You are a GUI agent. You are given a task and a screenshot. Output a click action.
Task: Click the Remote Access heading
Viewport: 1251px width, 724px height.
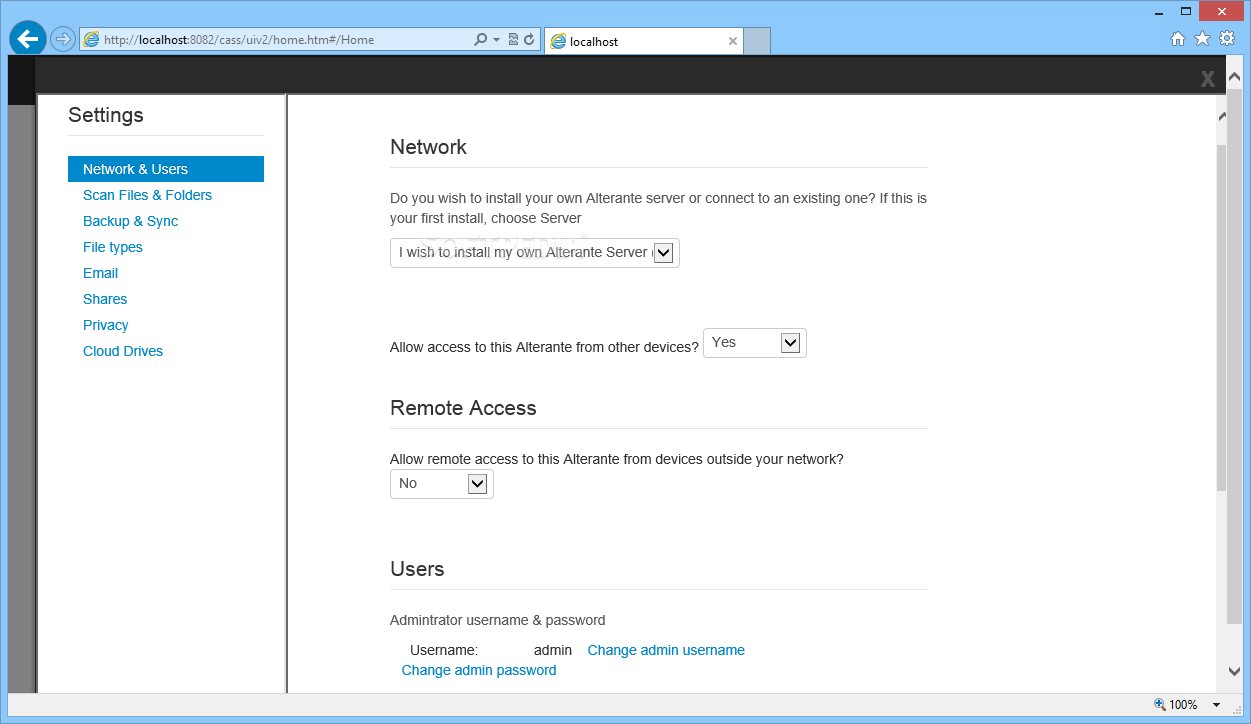pyautogui.click(x=463, y=408)
